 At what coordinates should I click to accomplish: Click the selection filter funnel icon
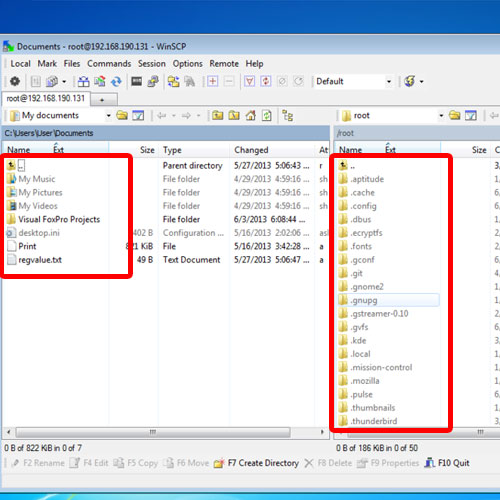point(250,81)
